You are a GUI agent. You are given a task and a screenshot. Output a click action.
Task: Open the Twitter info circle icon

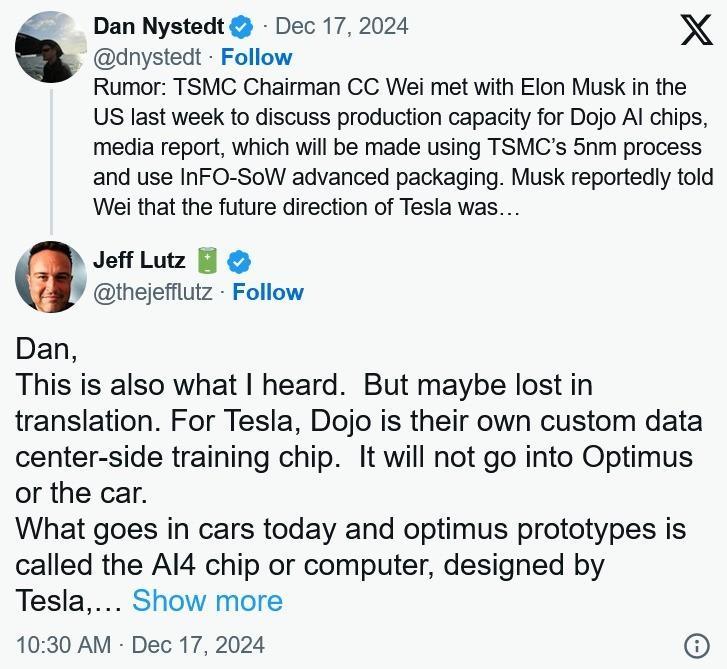696,645
